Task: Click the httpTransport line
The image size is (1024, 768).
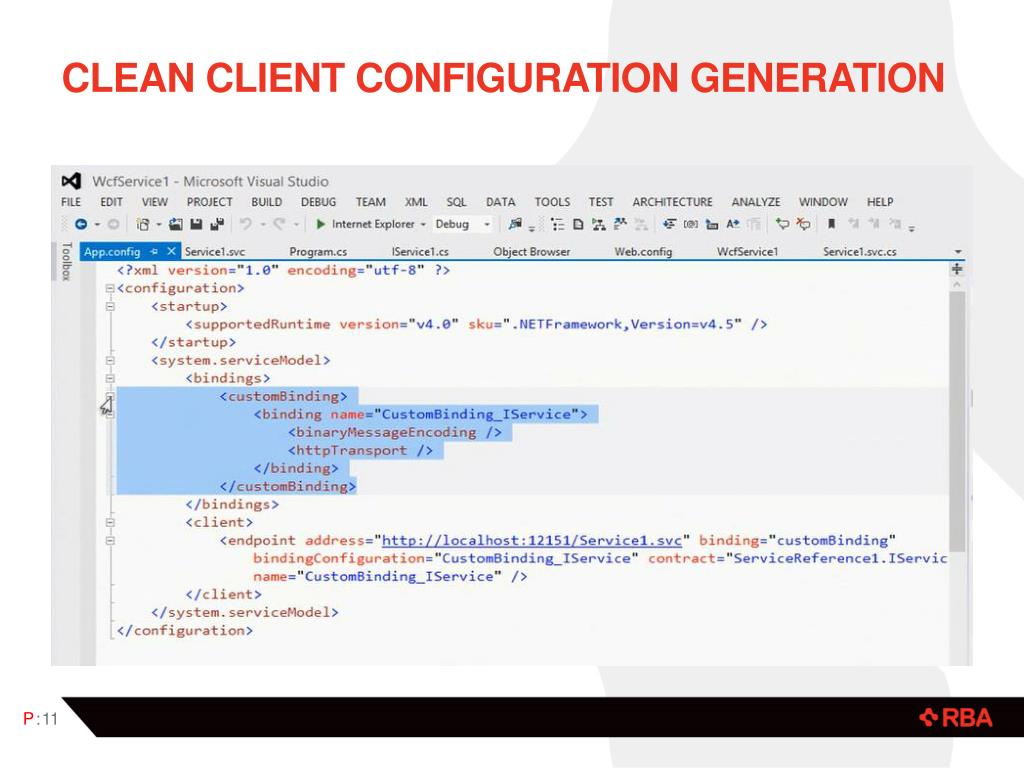Action: pyautogui.click(x=360, y=451)
